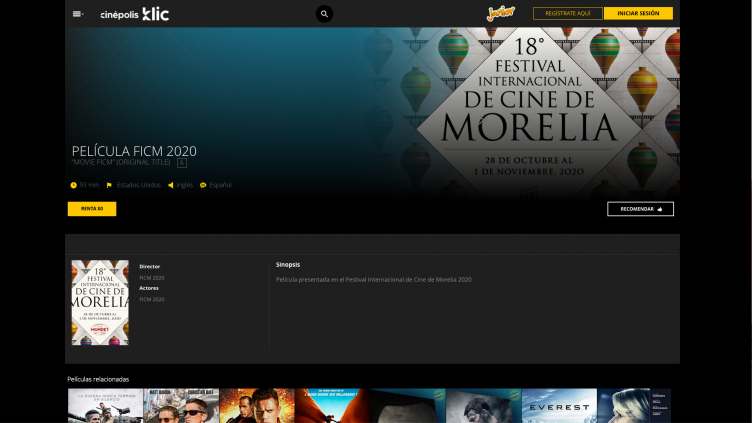Open the Matt Damon Christian Bale related movie
The height and width of the screenshot is (423, 752).
click(181, 406)
